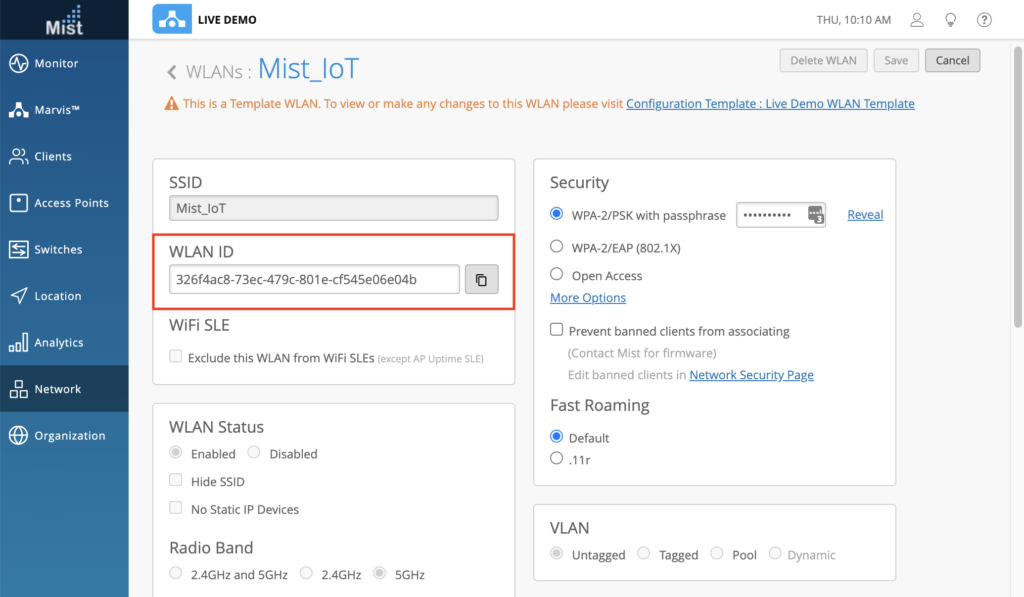Go to the Switches section
The height and width of the screenshot is (597, 1024).
click(x=58, y=250)
